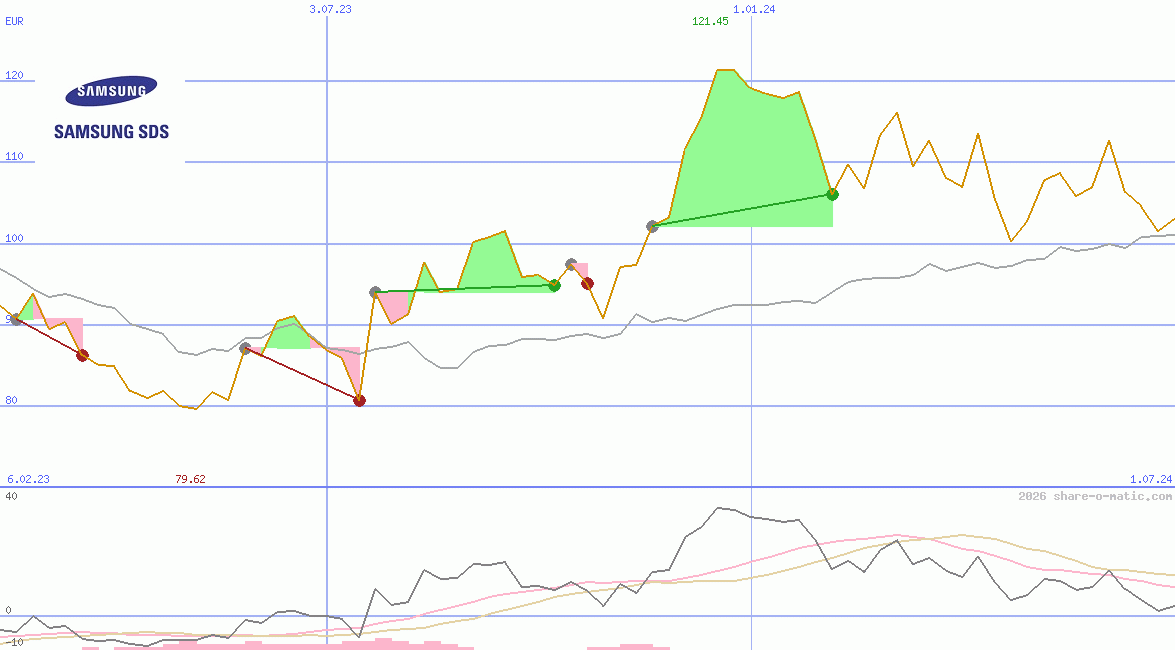Screen dimensions: 1175x650
Task: Click the leftmost red sell marker near 88
Action: (x=82, y=355)
